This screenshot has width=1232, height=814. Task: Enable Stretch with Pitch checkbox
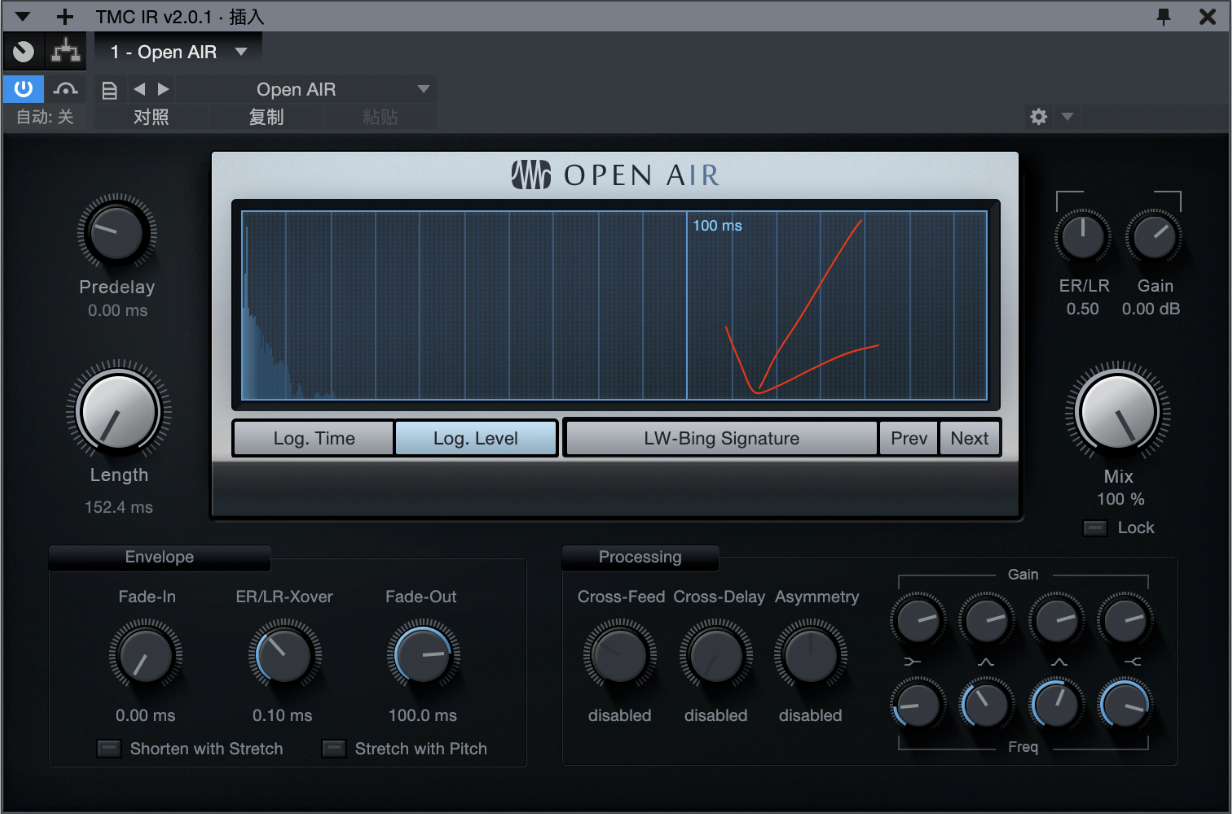click(334, 748)
